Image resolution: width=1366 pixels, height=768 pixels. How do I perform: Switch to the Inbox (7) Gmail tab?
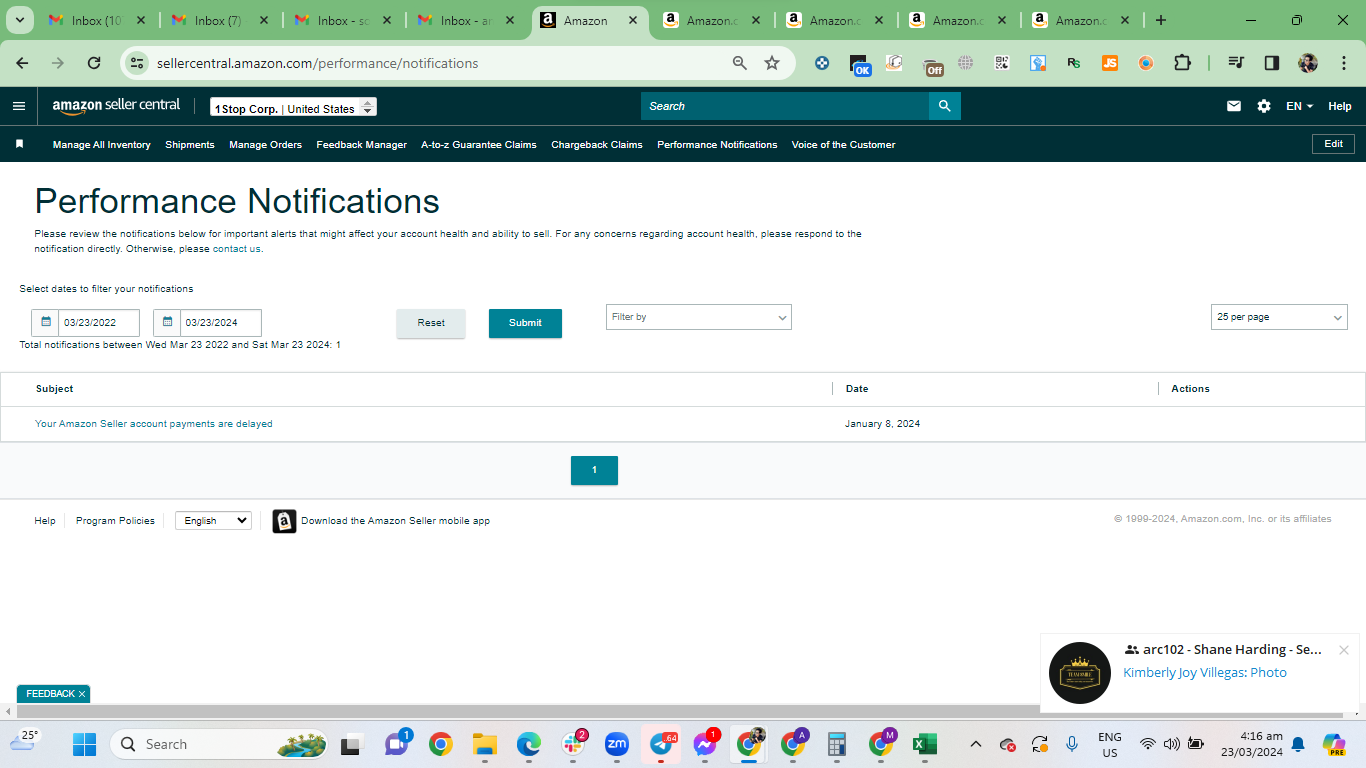218,20
